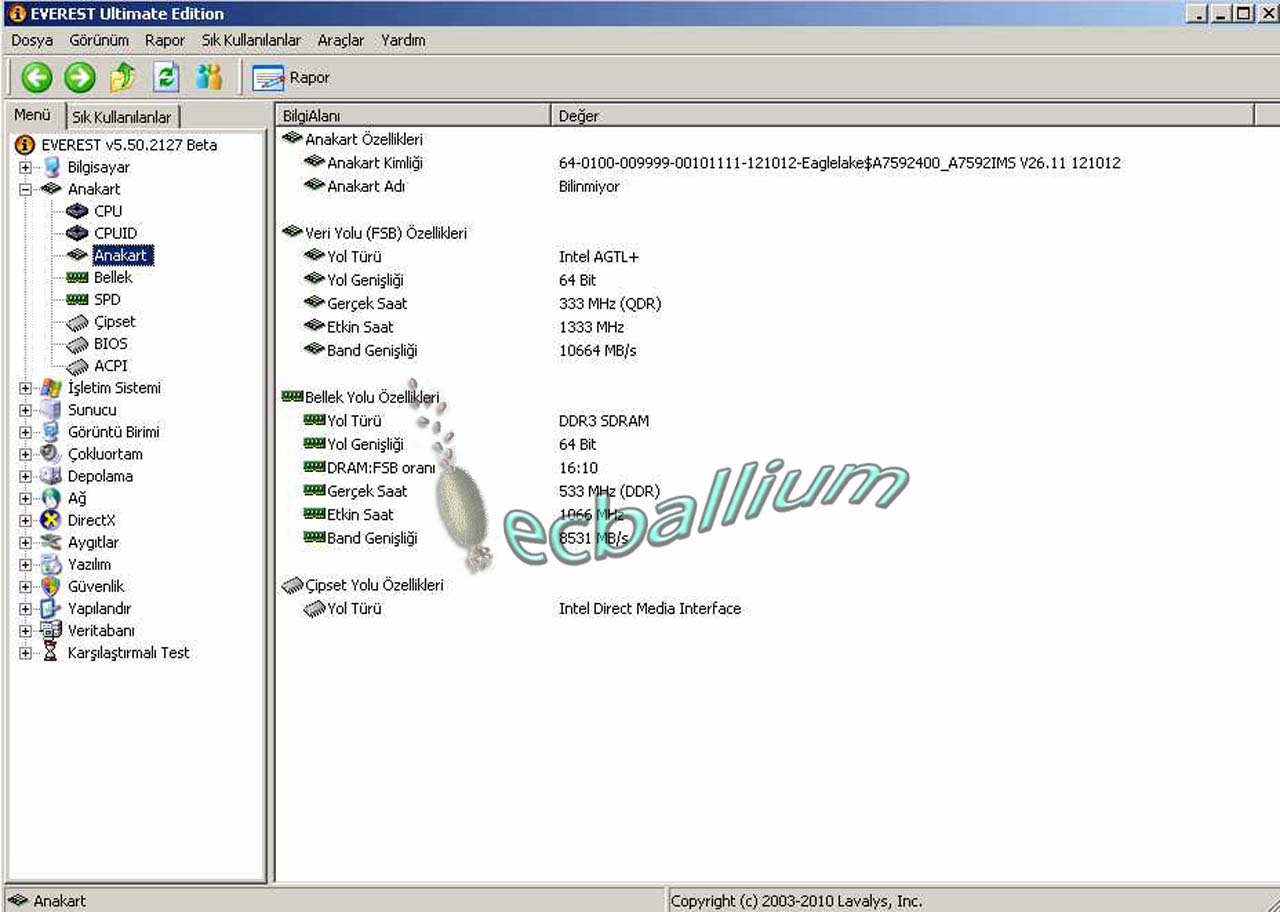Screen dimensions: 1280x912
Task: Open the Sık Kullanılanlar menu
Action: 251,40
